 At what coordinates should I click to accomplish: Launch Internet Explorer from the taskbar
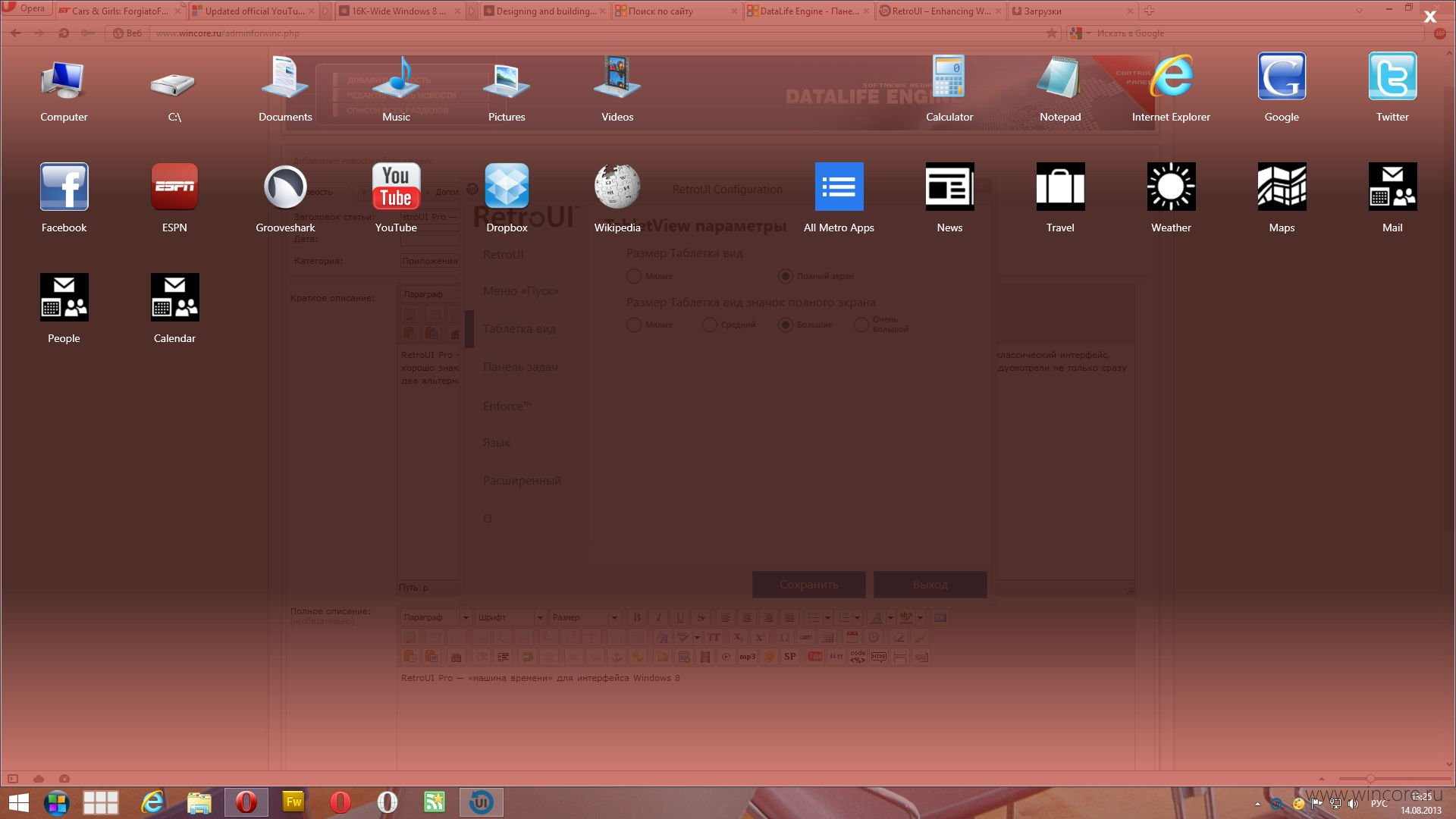click(x=153, y=802)
